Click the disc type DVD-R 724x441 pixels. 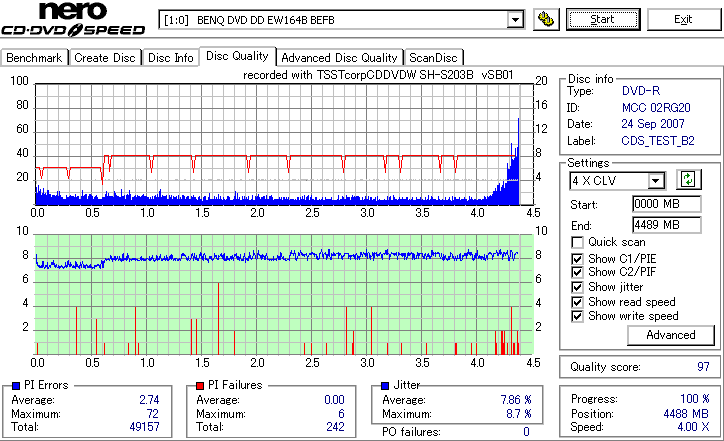pyautogui.click(x=641, y=91)
